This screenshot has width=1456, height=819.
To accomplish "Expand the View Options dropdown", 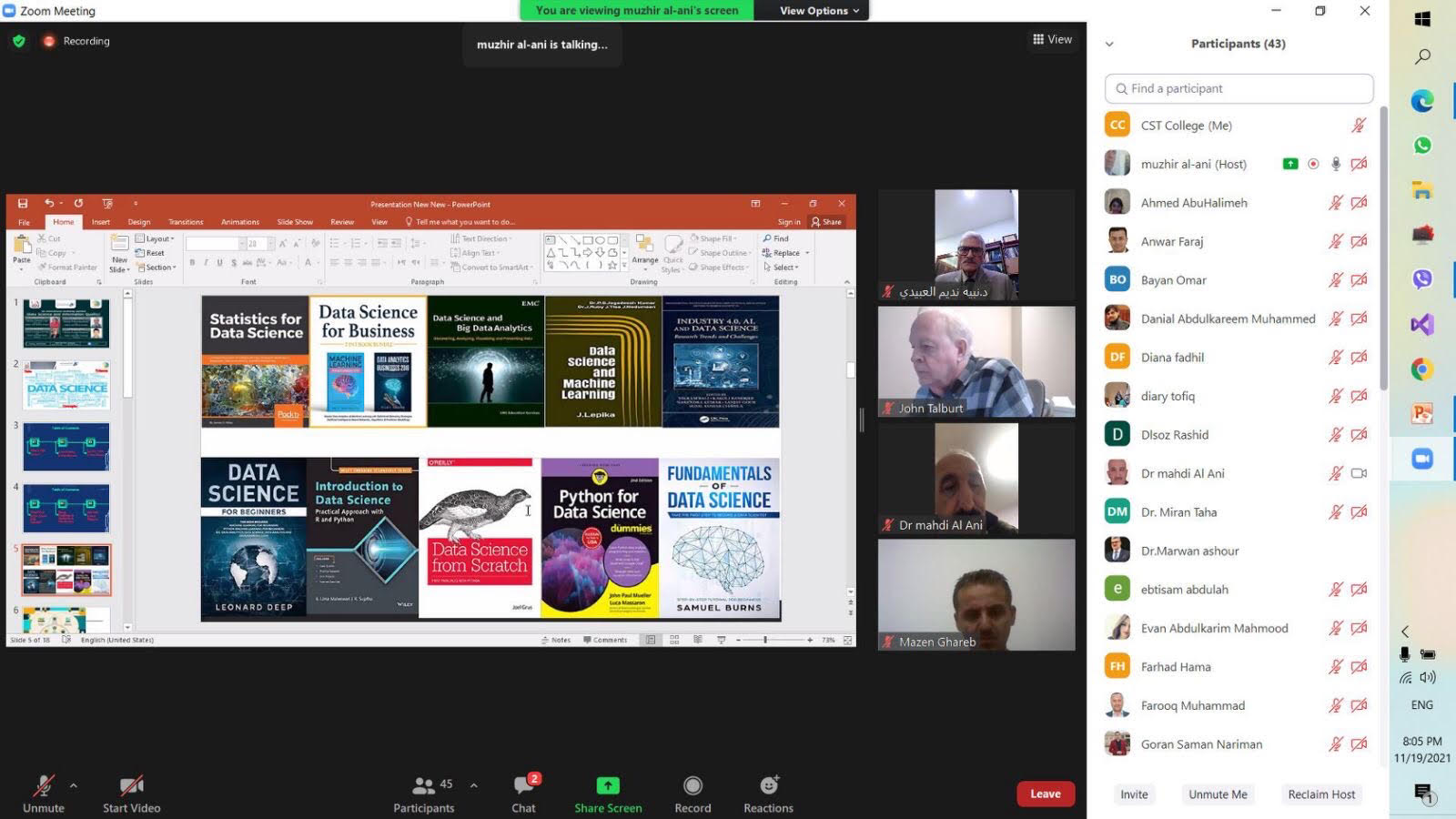I will [819, 11].
